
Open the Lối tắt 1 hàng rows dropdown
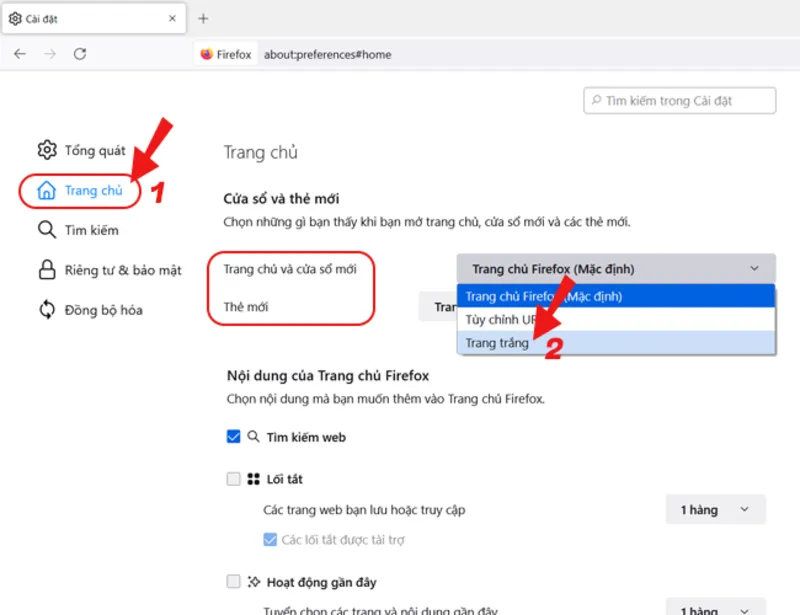pyautogui.click(x=715, y=509)
